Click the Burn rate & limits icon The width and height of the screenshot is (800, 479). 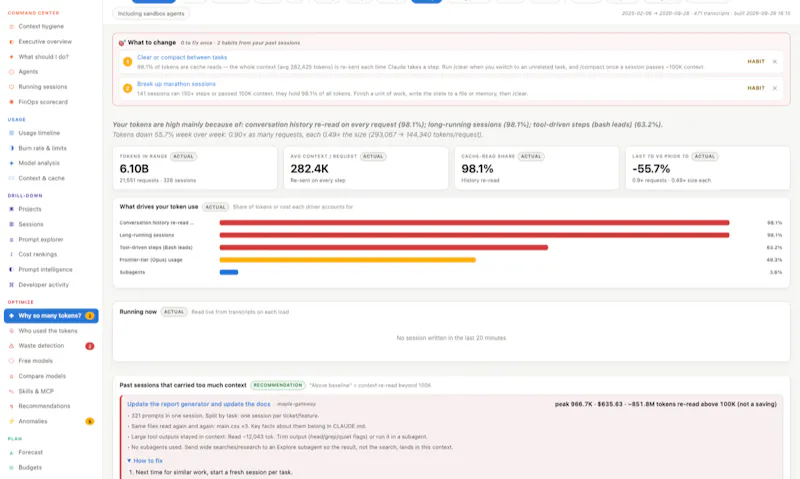point(11,148)
